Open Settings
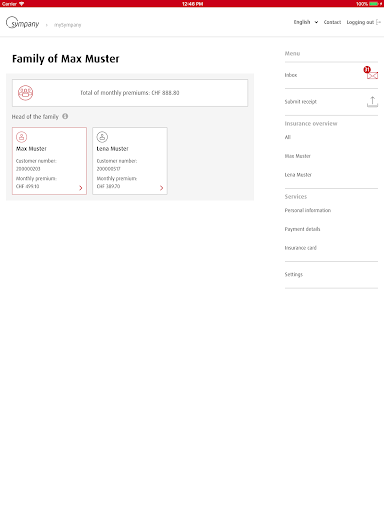This screenshot has width=384, height=512. point(294,274)
